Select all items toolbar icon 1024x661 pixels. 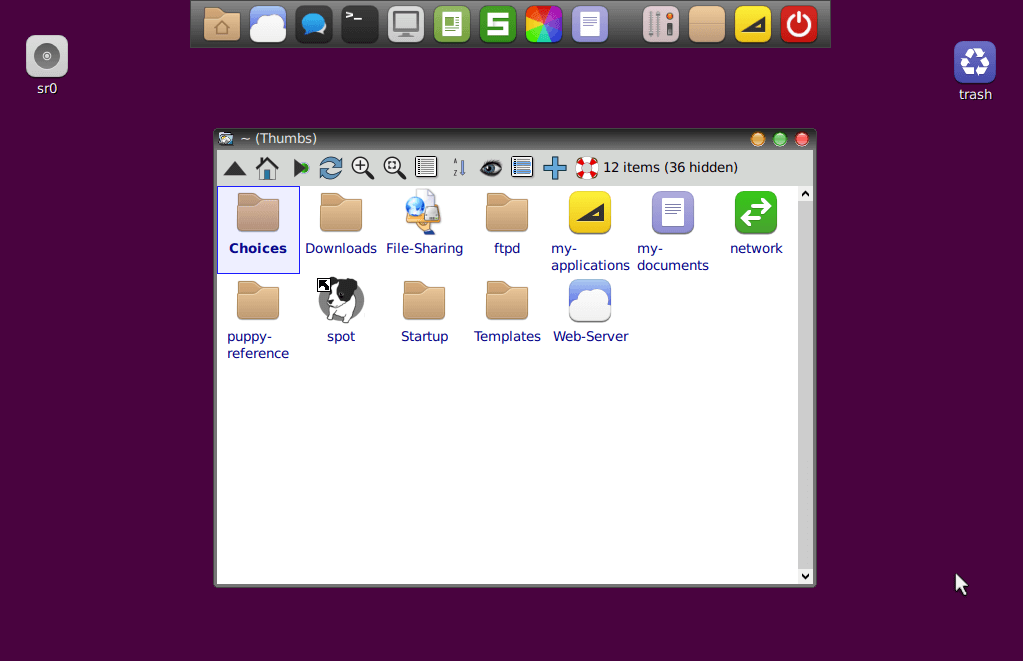(x=522, y=167)
